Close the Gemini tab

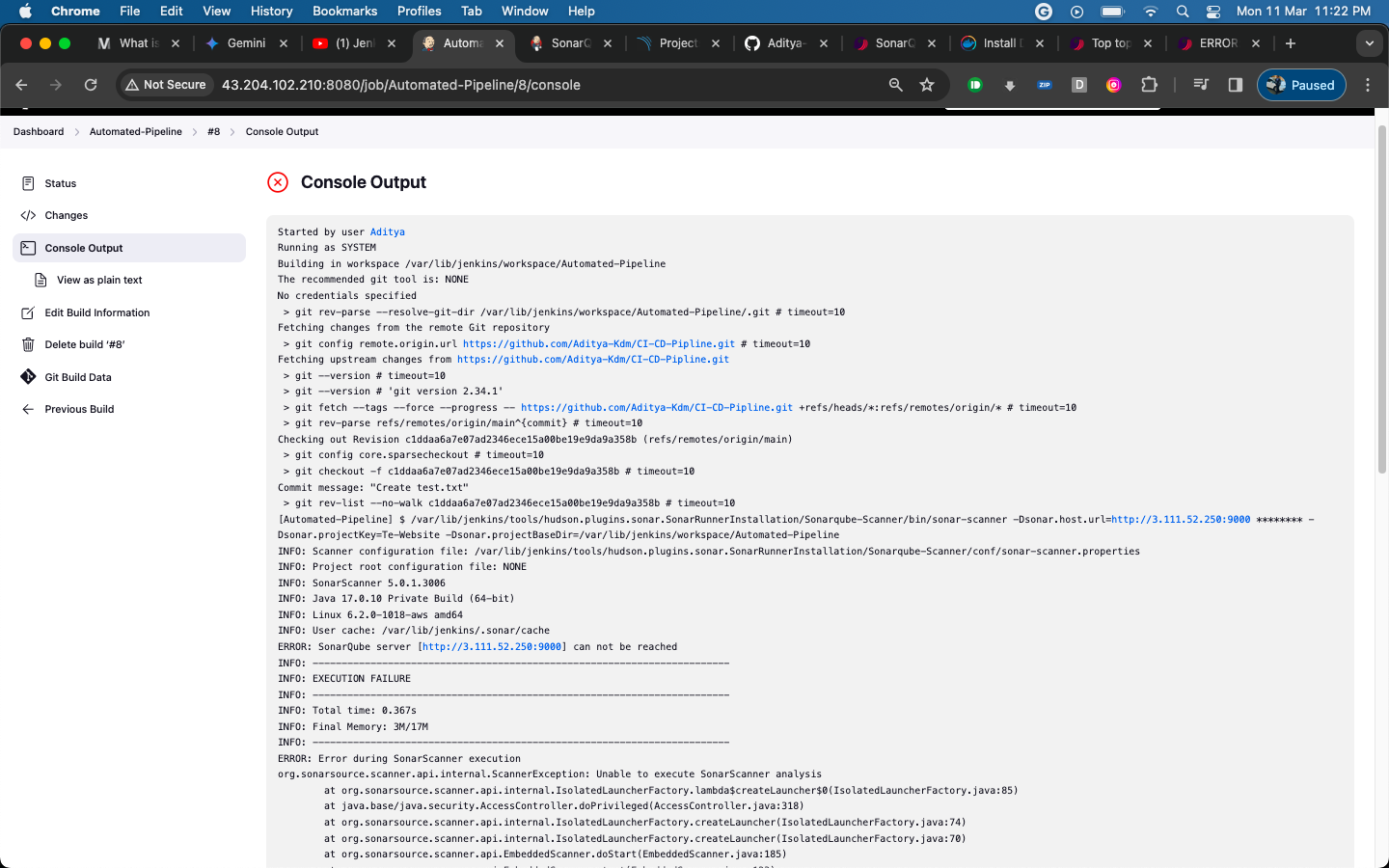(284, 43)
